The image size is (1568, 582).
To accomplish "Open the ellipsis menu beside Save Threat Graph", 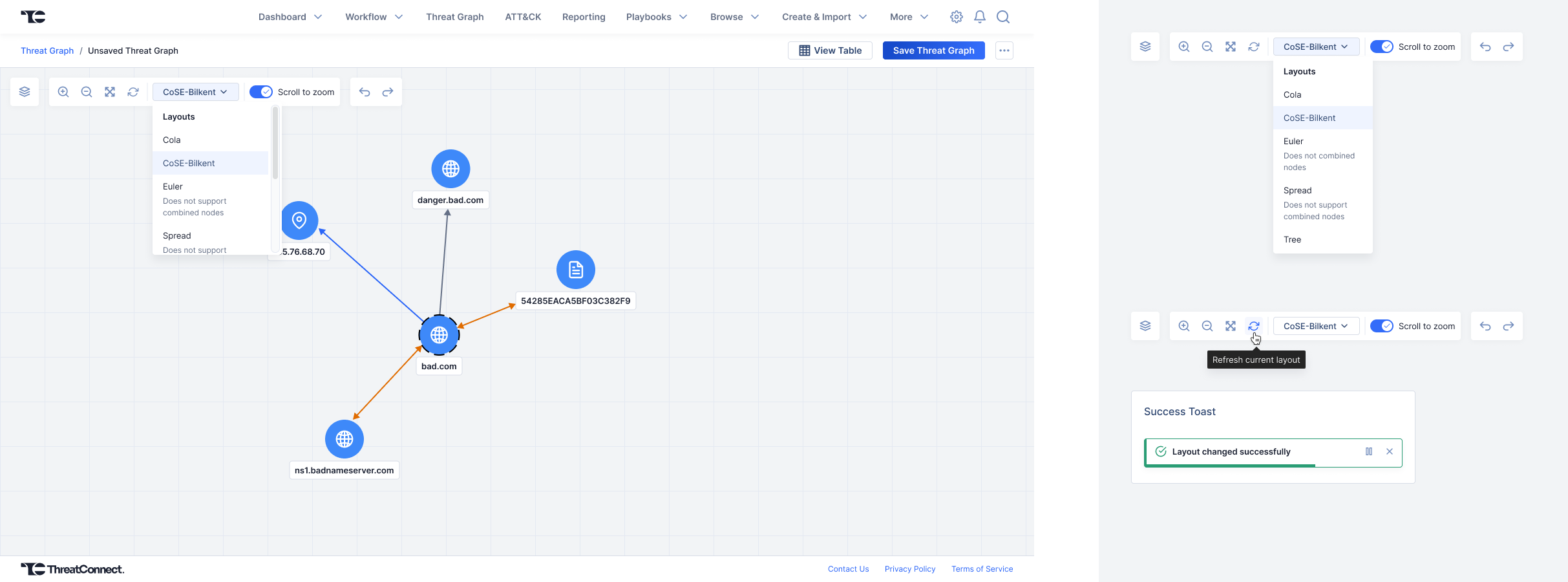I will (1004, 50).
